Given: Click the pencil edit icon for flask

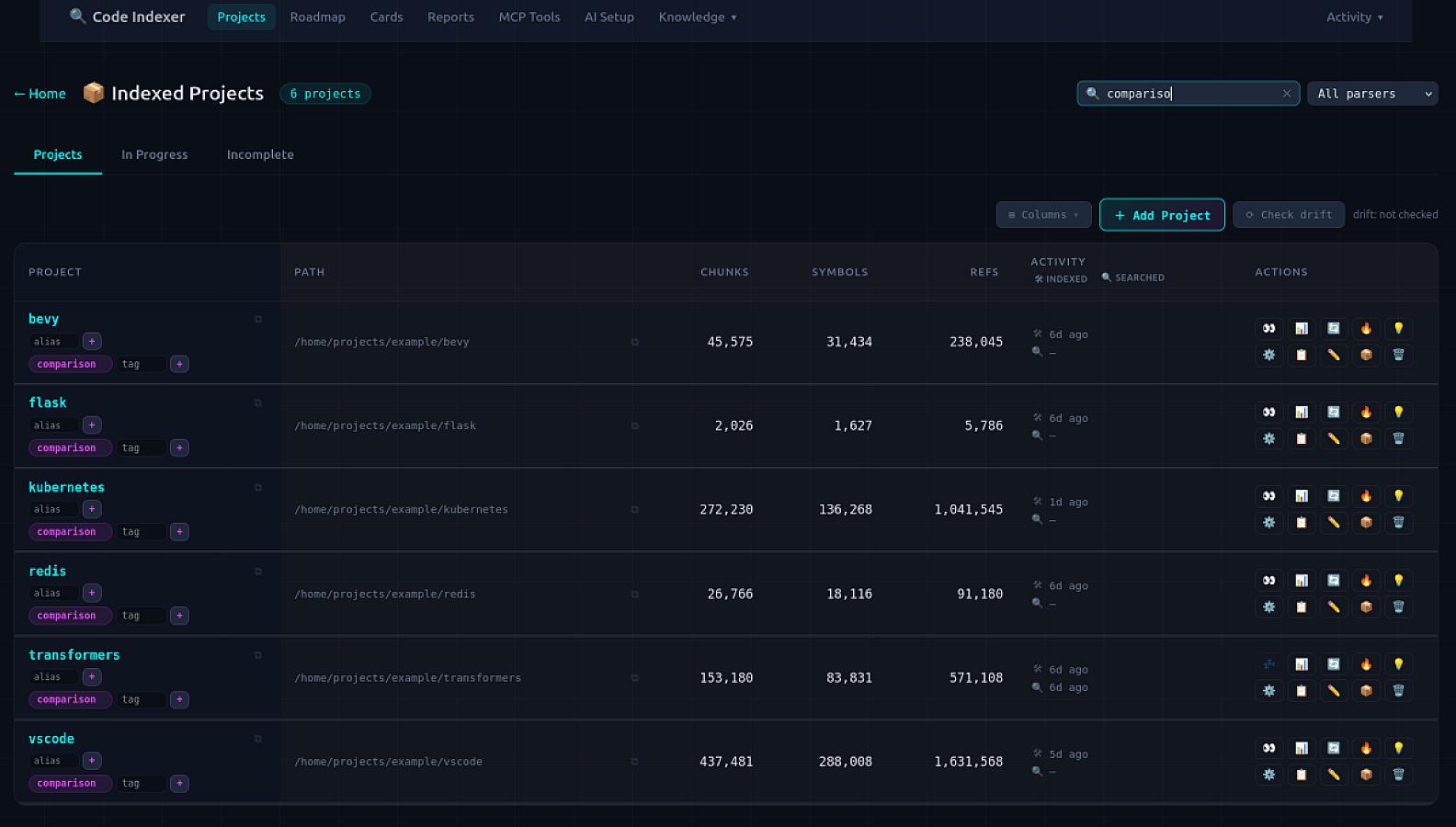Looking at the screenshot, I should click(1334, 438).
